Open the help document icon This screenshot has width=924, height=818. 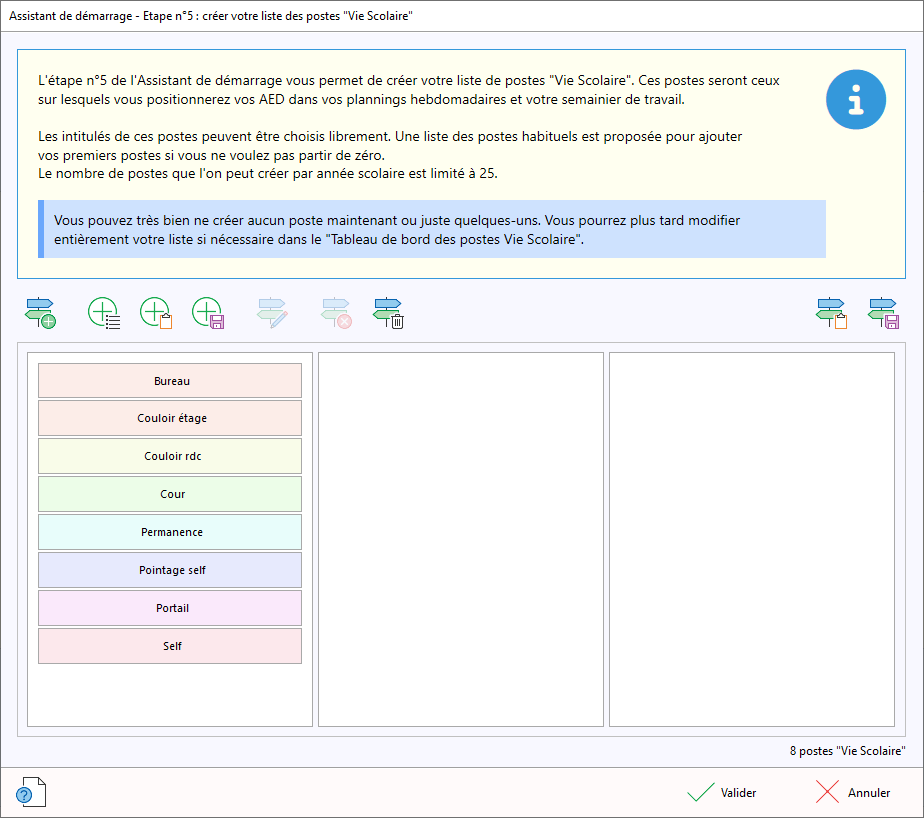[x=31, y=792]
